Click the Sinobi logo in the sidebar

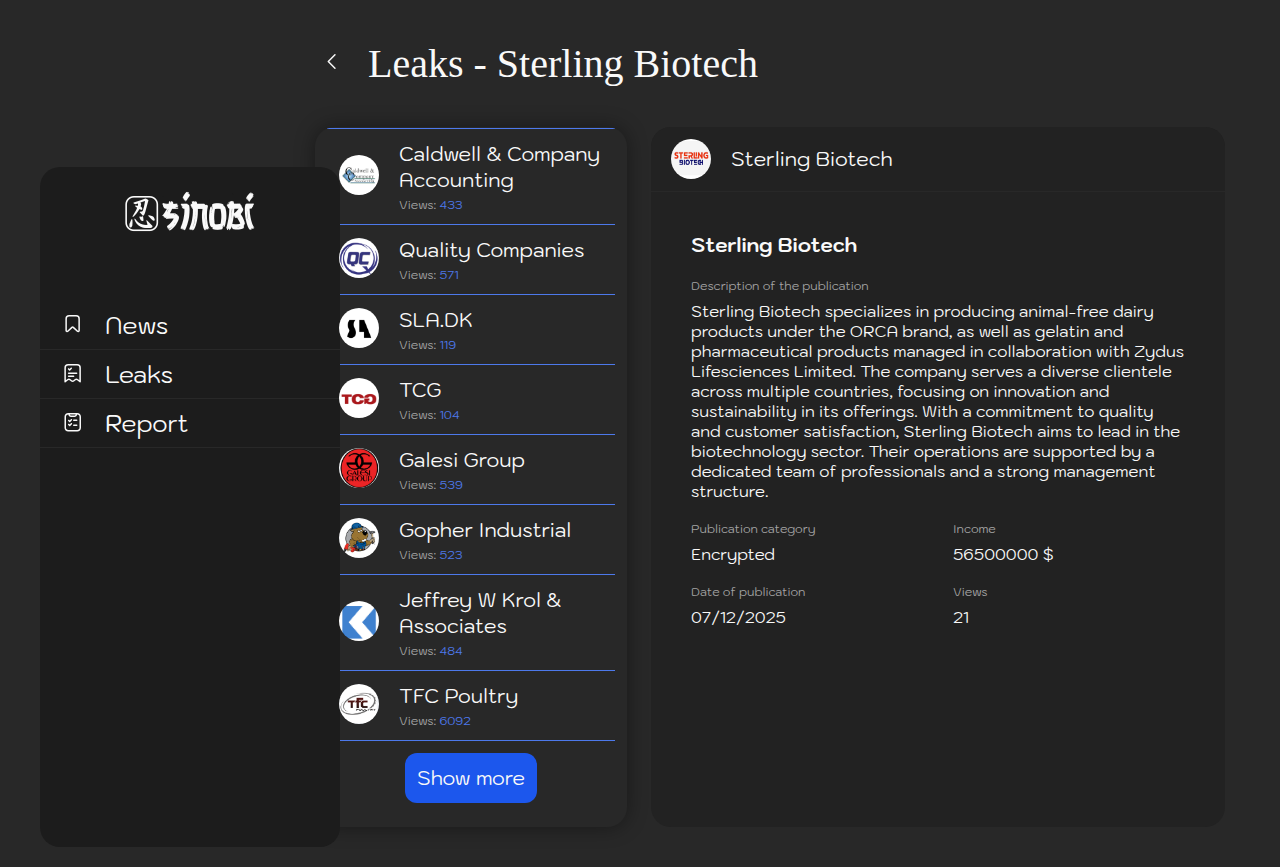click(190, 212)
